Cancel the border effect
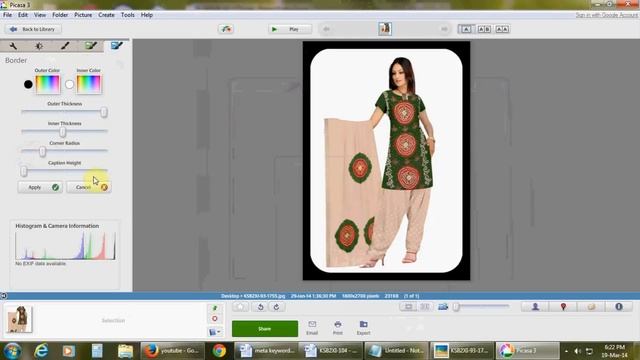Screen dimensions: 640x360 89,187
